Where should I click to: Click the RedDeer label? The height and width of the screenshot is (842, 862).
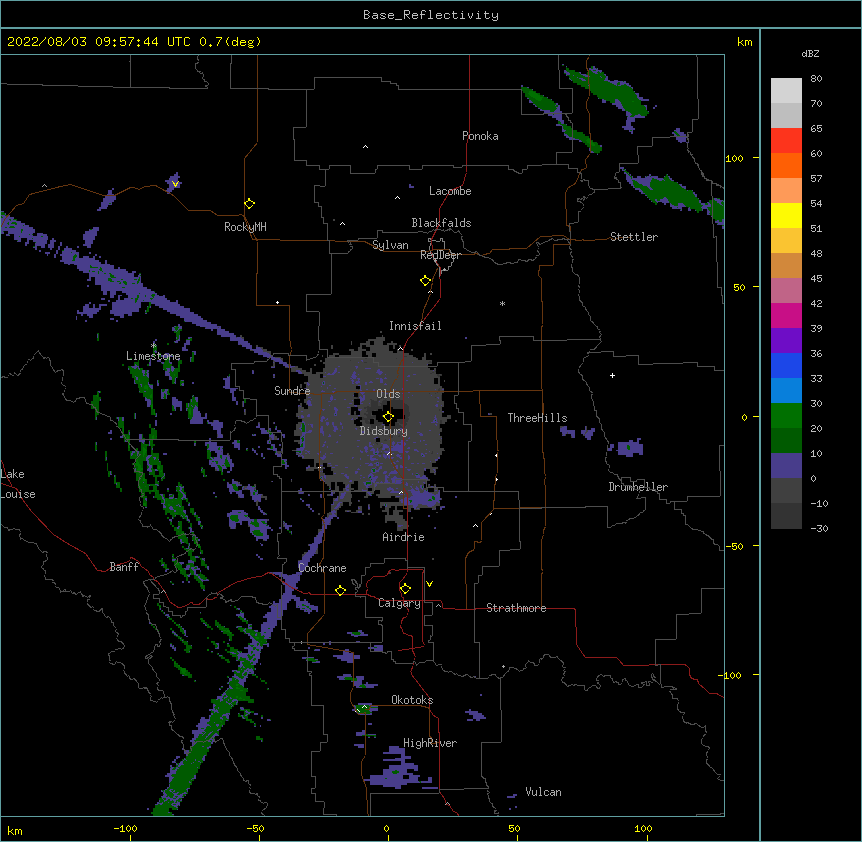point(440,255)
